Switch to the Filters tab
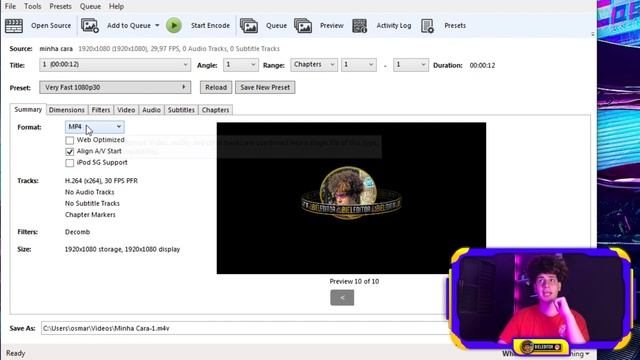The height and width of the screenshot is (360, 640). 101,110
